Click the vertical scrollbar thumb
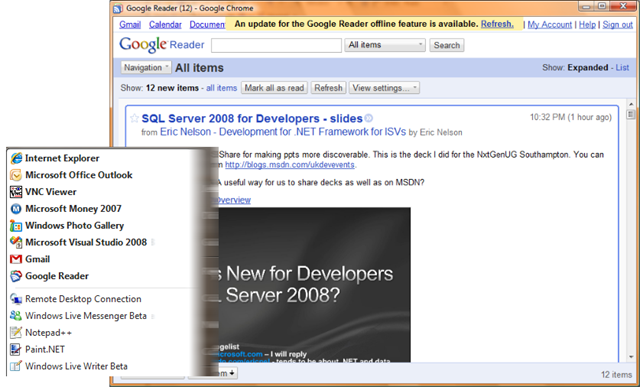Screen dimensions: 640x387 pyautogui.click(x=631, y=114)
